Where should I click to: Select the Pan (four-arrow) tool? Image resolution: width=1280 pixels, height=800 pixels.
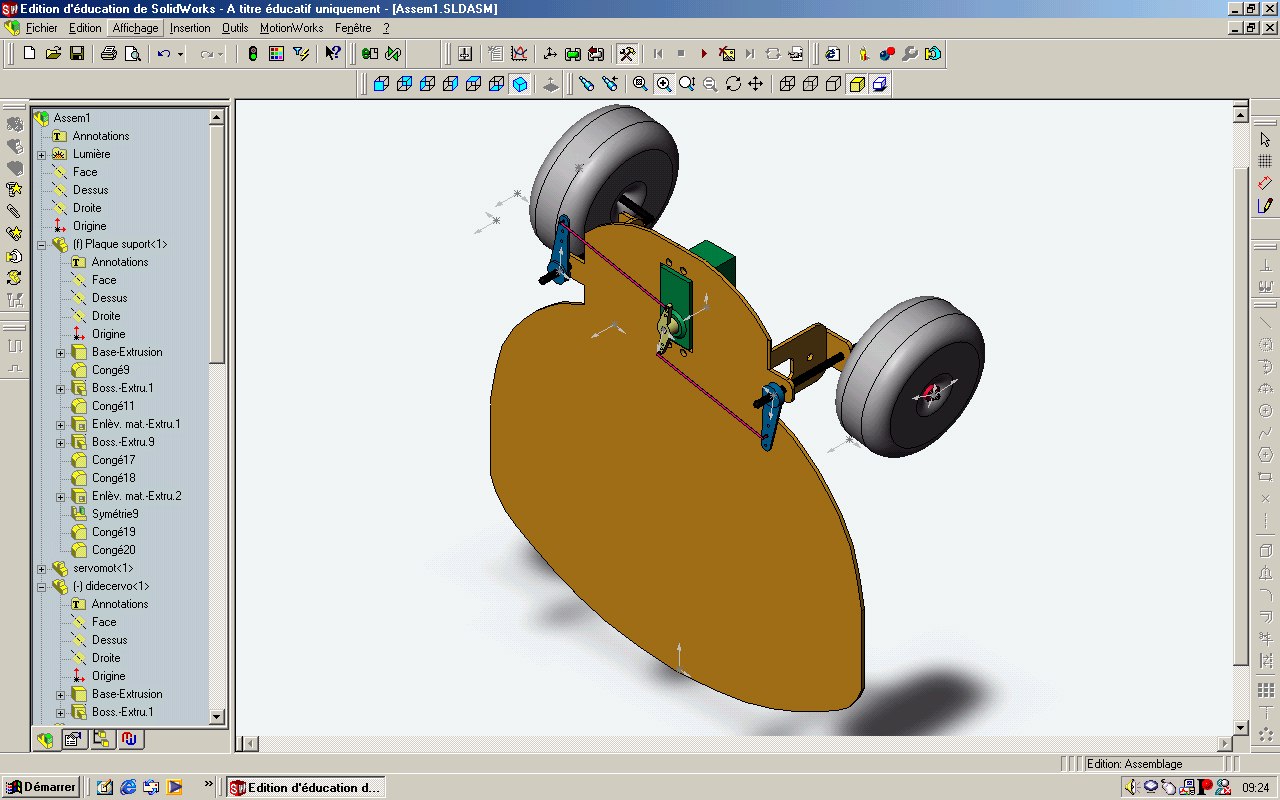(x=756, y=84)
